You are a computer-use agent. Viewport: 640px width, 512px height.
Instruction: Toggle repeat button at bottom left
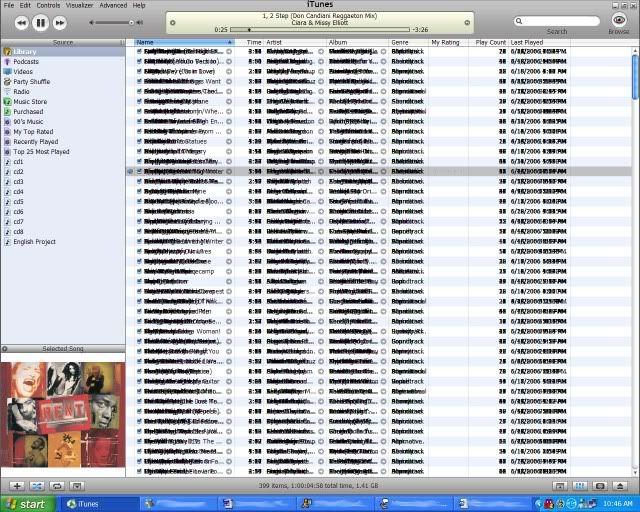(x=57, y=486)
